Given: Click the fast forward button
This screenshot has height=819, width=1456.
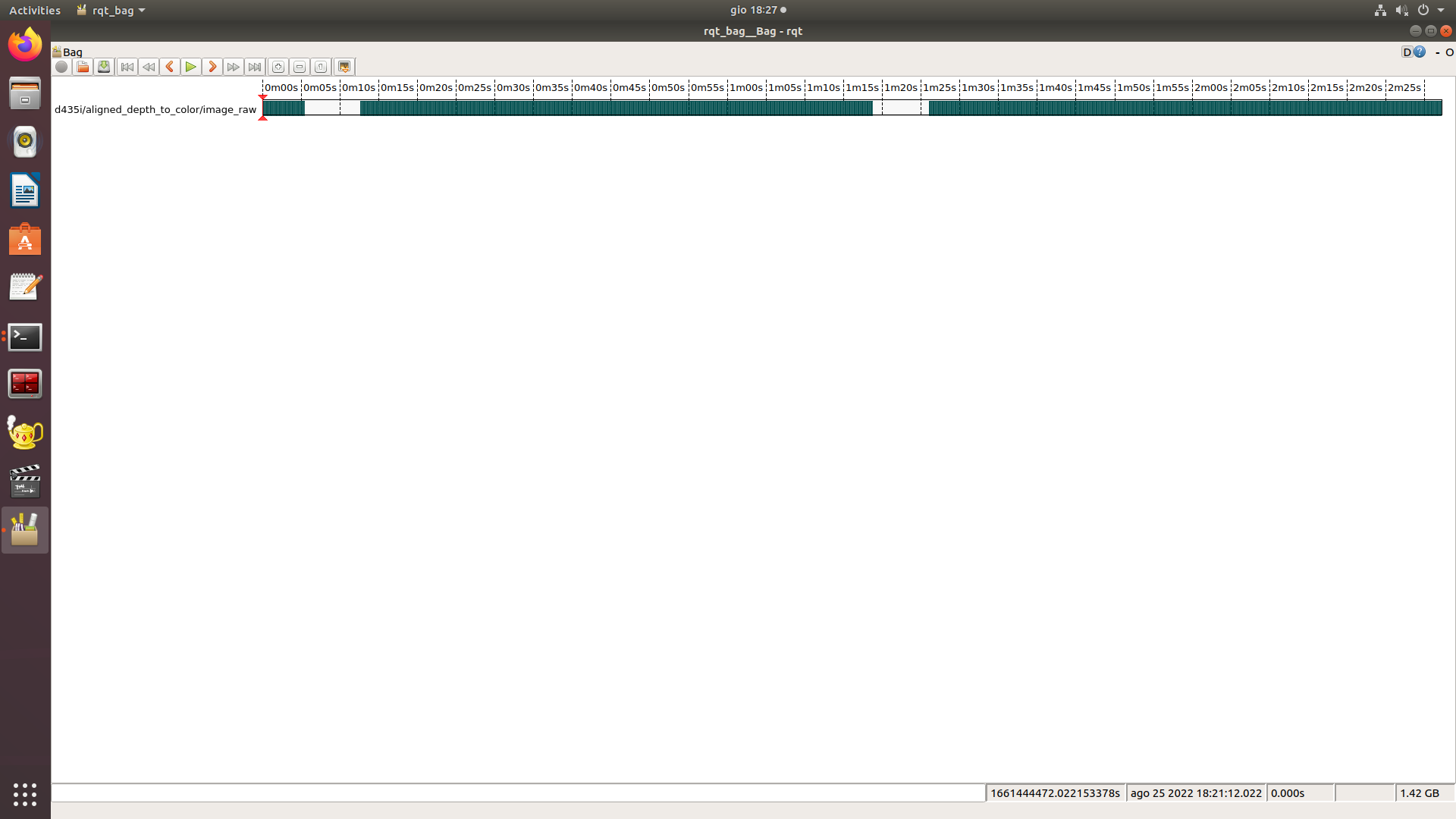Looking at the screenshot, I should [x=234, y=67].
